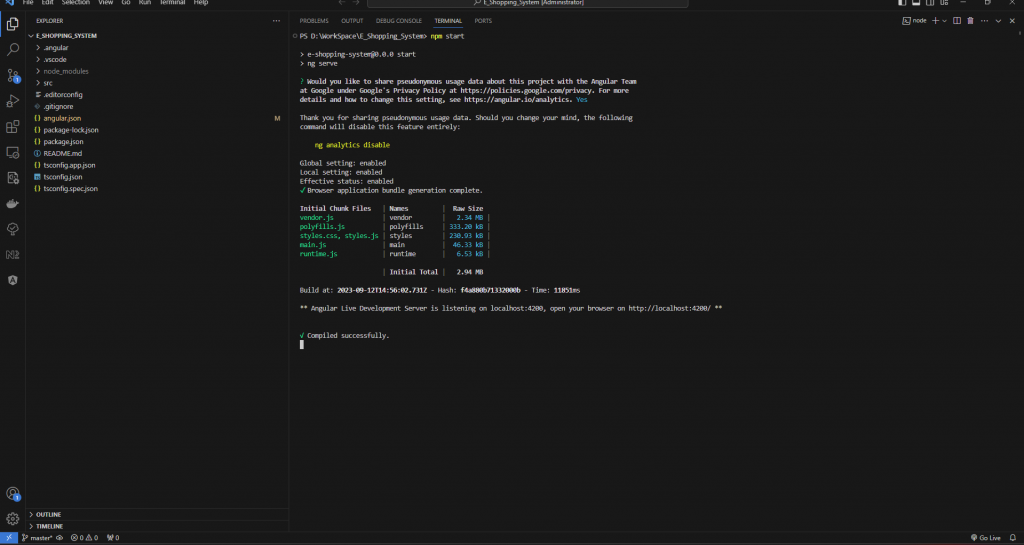Open the Search view in activity bar
The image size is (1024, 545).
pyautogui.click(x=12, y=50)
